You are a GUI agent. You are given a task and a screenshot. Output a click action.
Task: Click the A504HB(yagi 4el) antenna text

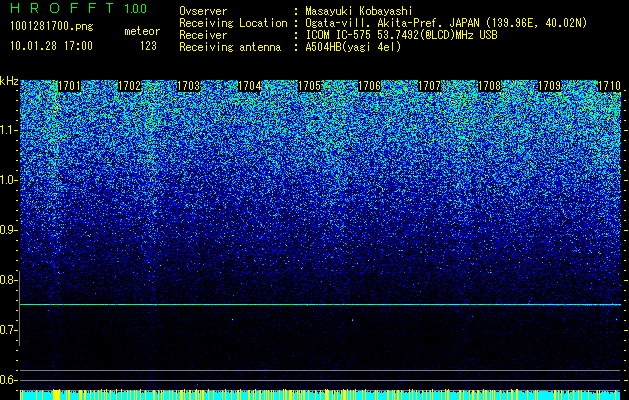[353, 47]
